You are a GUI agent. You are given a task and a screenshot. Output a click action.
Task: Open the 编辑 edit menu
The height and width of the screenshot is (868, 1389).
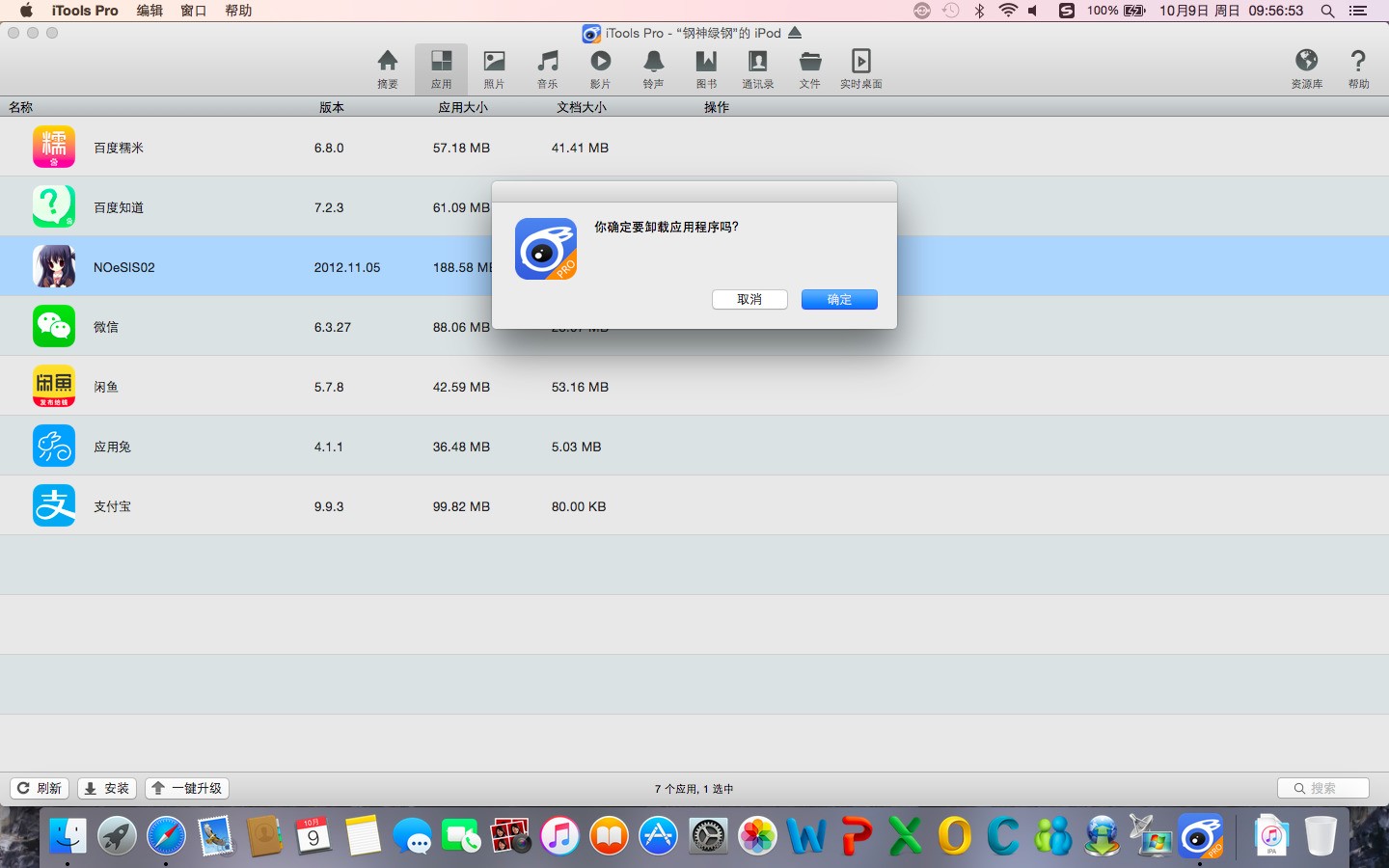[x=150, y=11]
